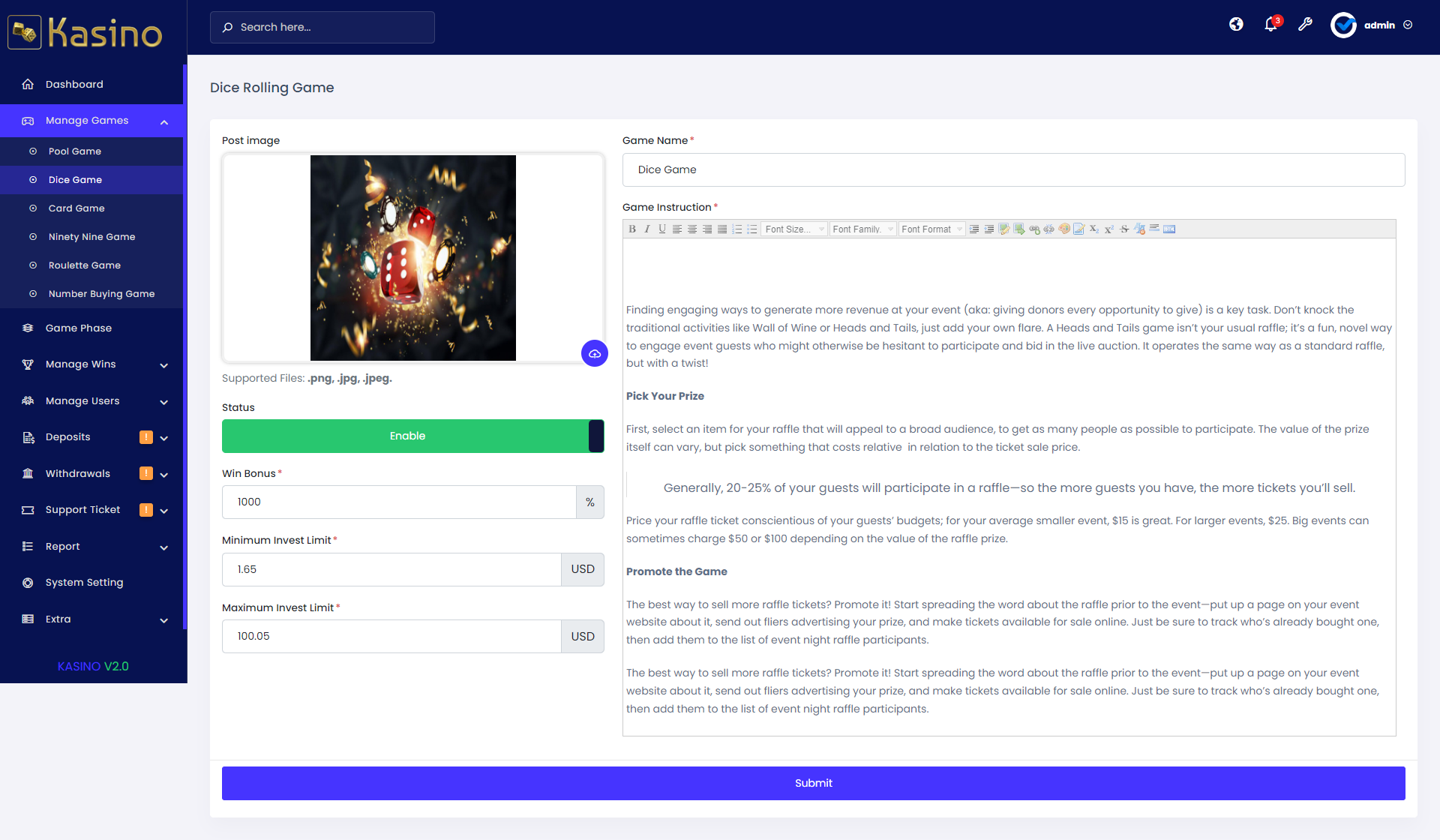
Task: Toggle the Enable status switch
Action: [412, 436]
